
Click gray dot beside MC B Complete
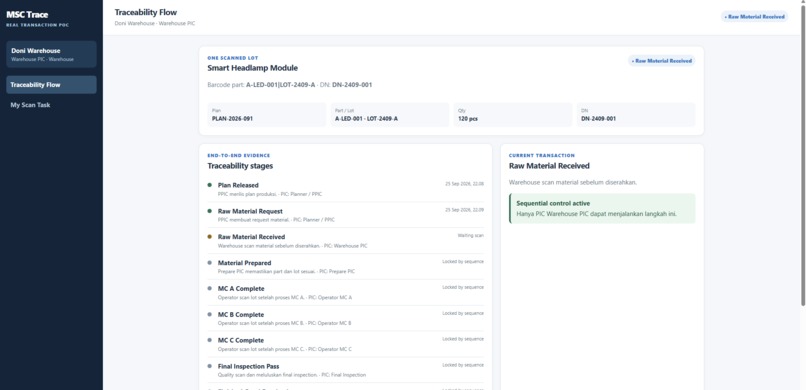pos(210,314)
